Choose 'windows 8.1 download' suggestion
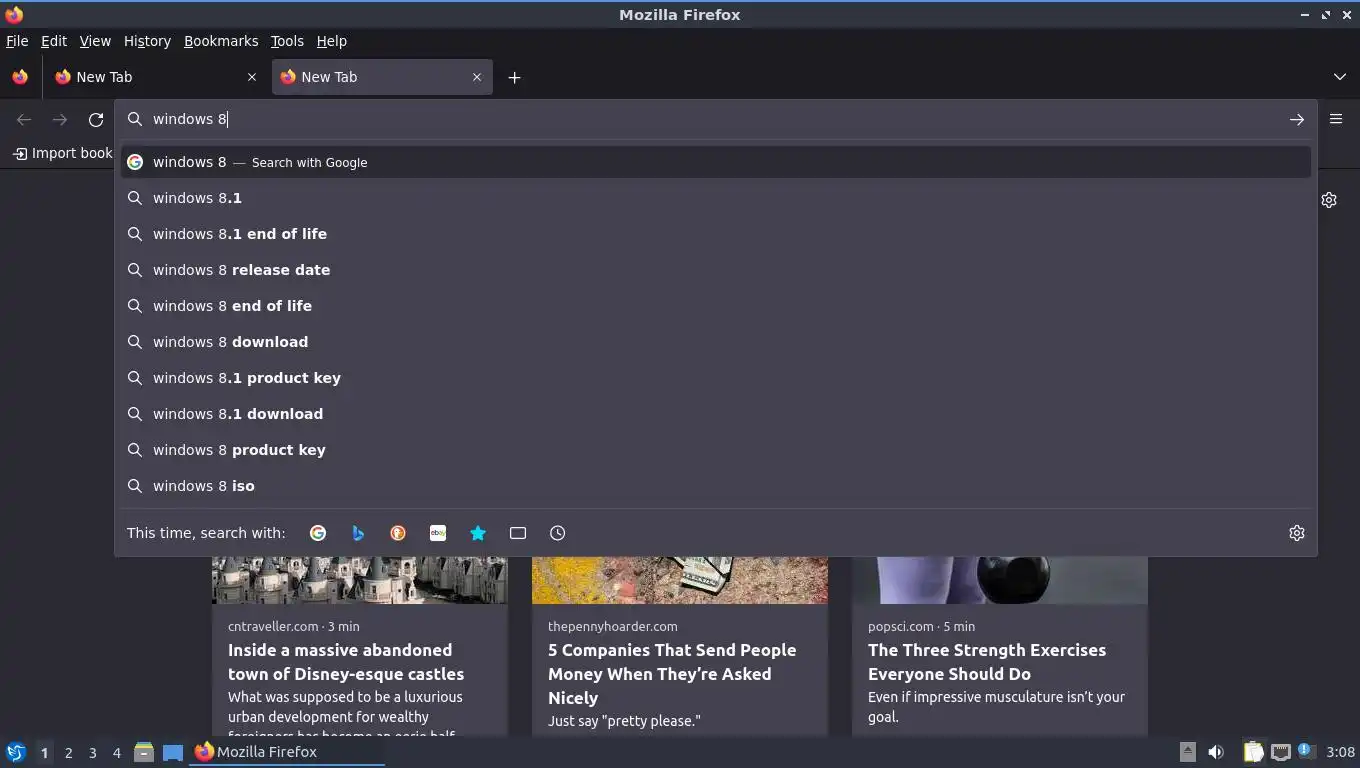The image size is (1360, 768). coord(716,414)
